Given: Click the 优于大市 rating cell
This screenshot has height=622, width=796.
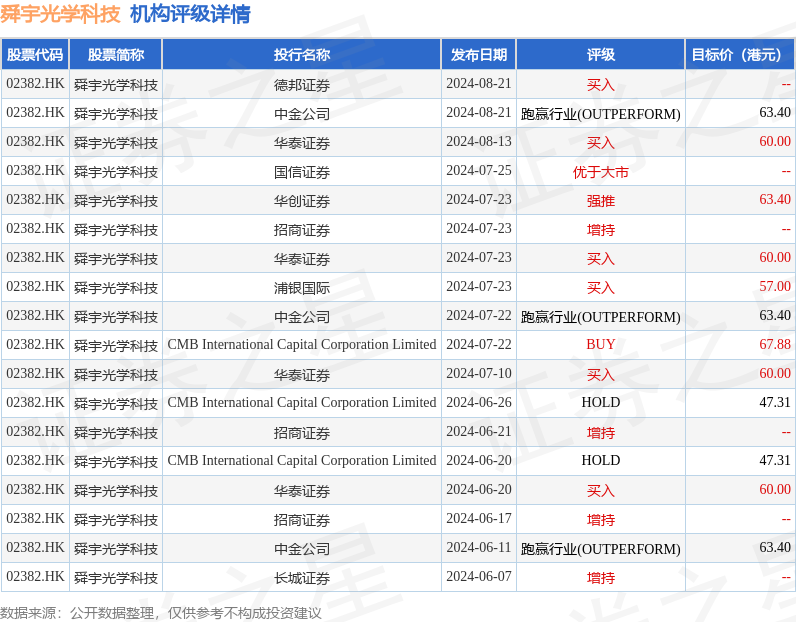Looking at the screenshot, I should click(x=601, y=172).
